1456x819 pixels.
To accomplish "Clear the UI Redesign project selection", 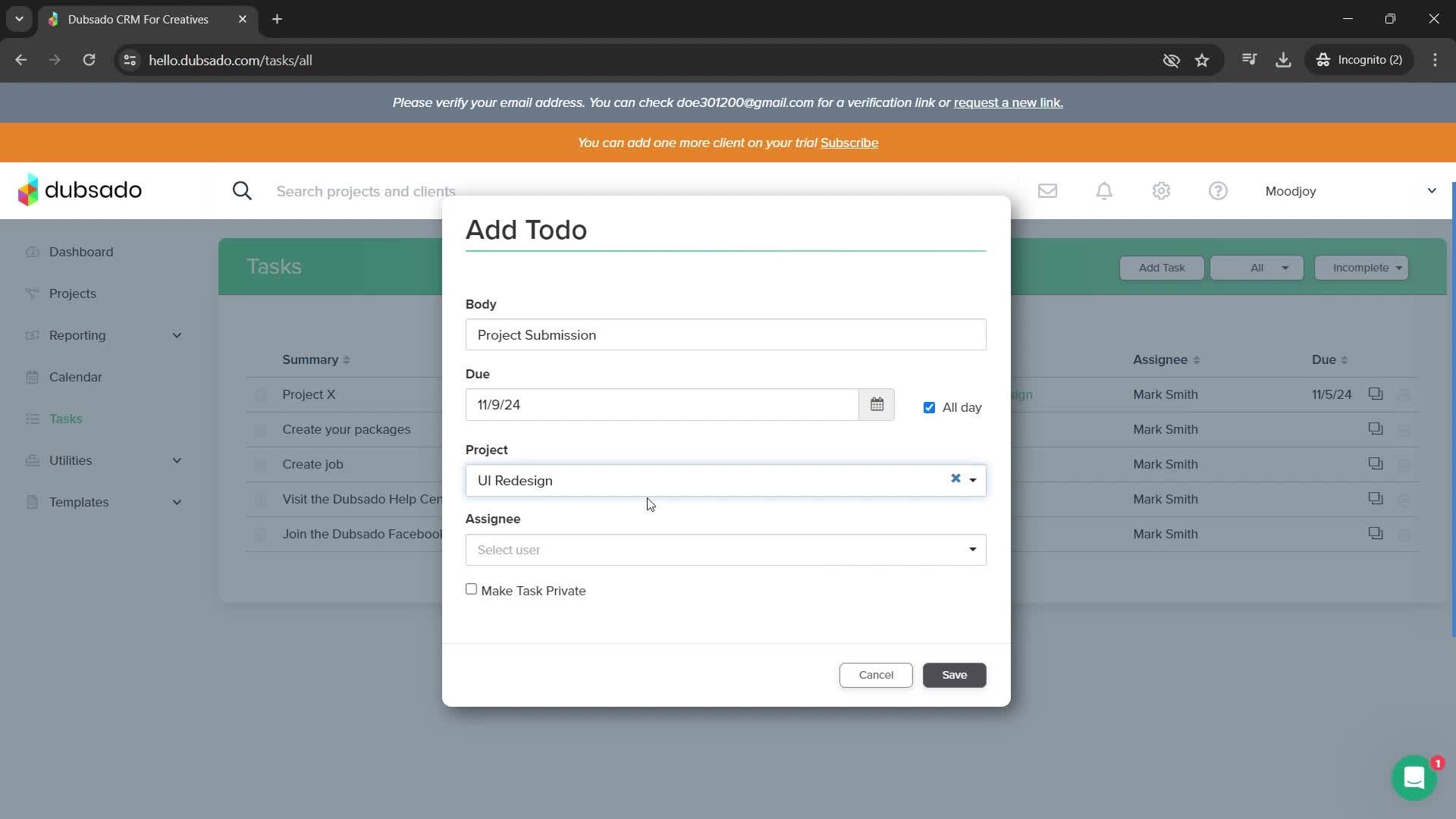I will click(x=955, y=479).
